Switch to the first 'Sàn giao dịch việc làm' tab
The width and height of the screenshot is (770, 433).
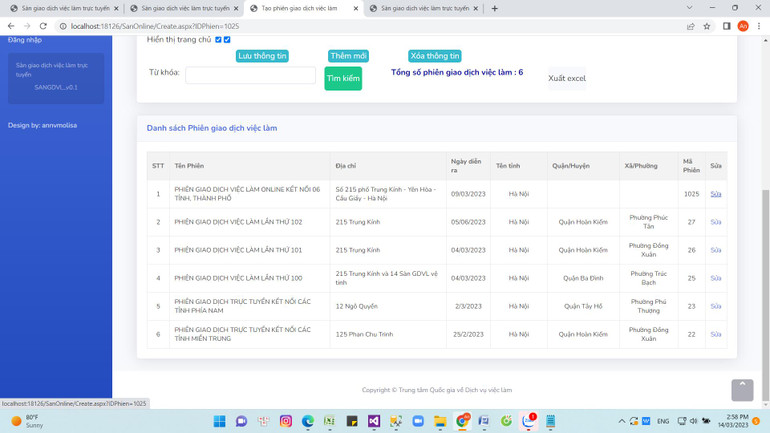pyautogui.click(x=60, y=8)
